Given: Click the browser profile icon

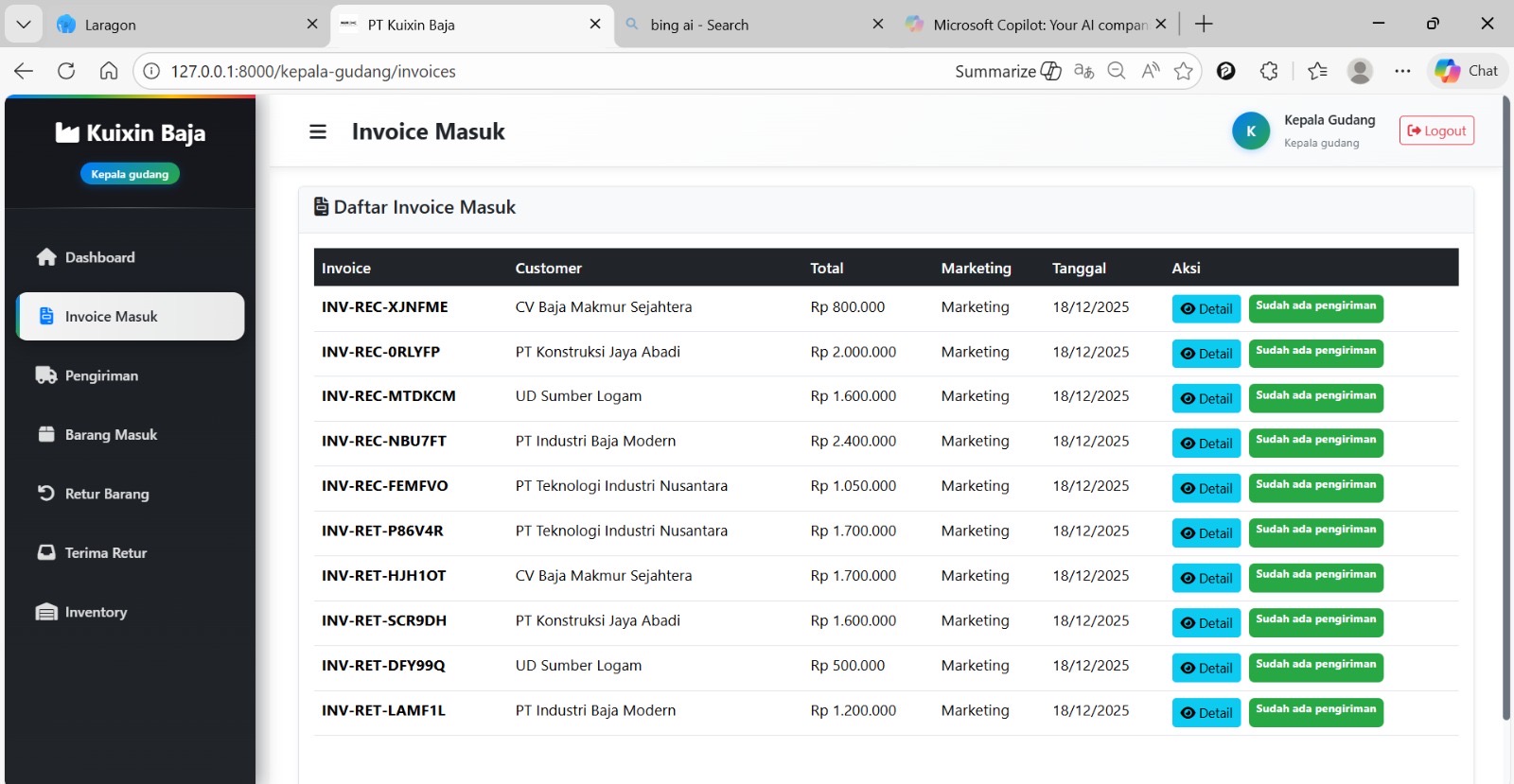Looking at the screenshot, I should coord(1360,71).
